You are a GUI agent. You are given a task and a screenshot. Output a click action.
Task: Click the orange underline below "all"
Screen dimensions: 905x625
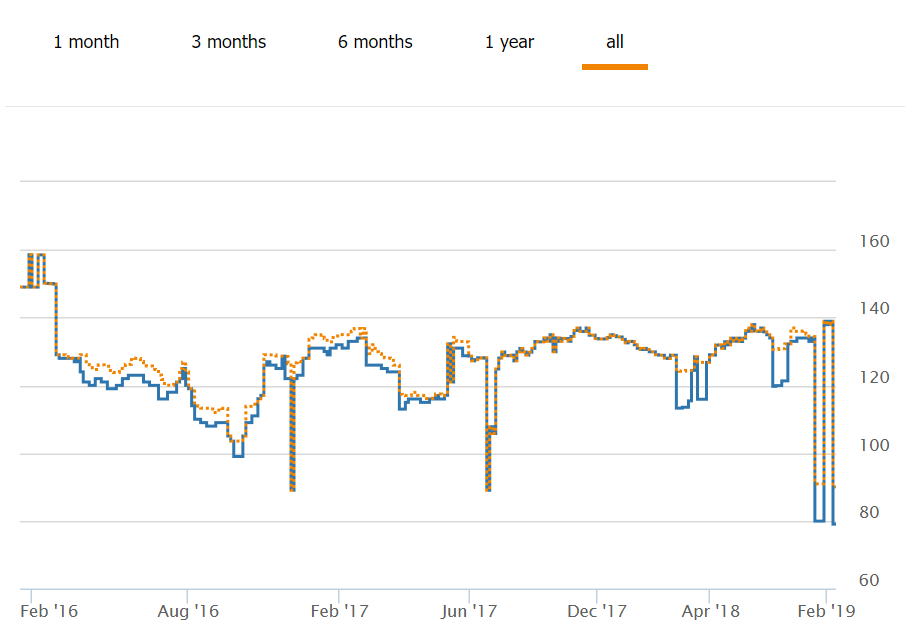(615, 67)
